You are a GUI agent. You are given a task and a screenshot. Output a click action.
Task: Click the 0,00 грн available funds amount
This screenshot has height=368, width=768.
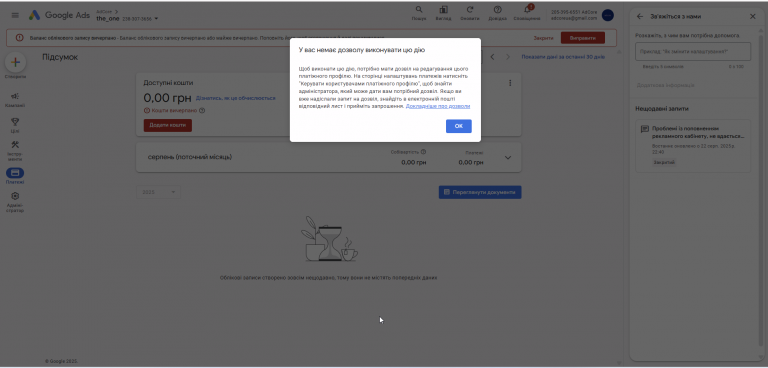click(x=167, y=98)
